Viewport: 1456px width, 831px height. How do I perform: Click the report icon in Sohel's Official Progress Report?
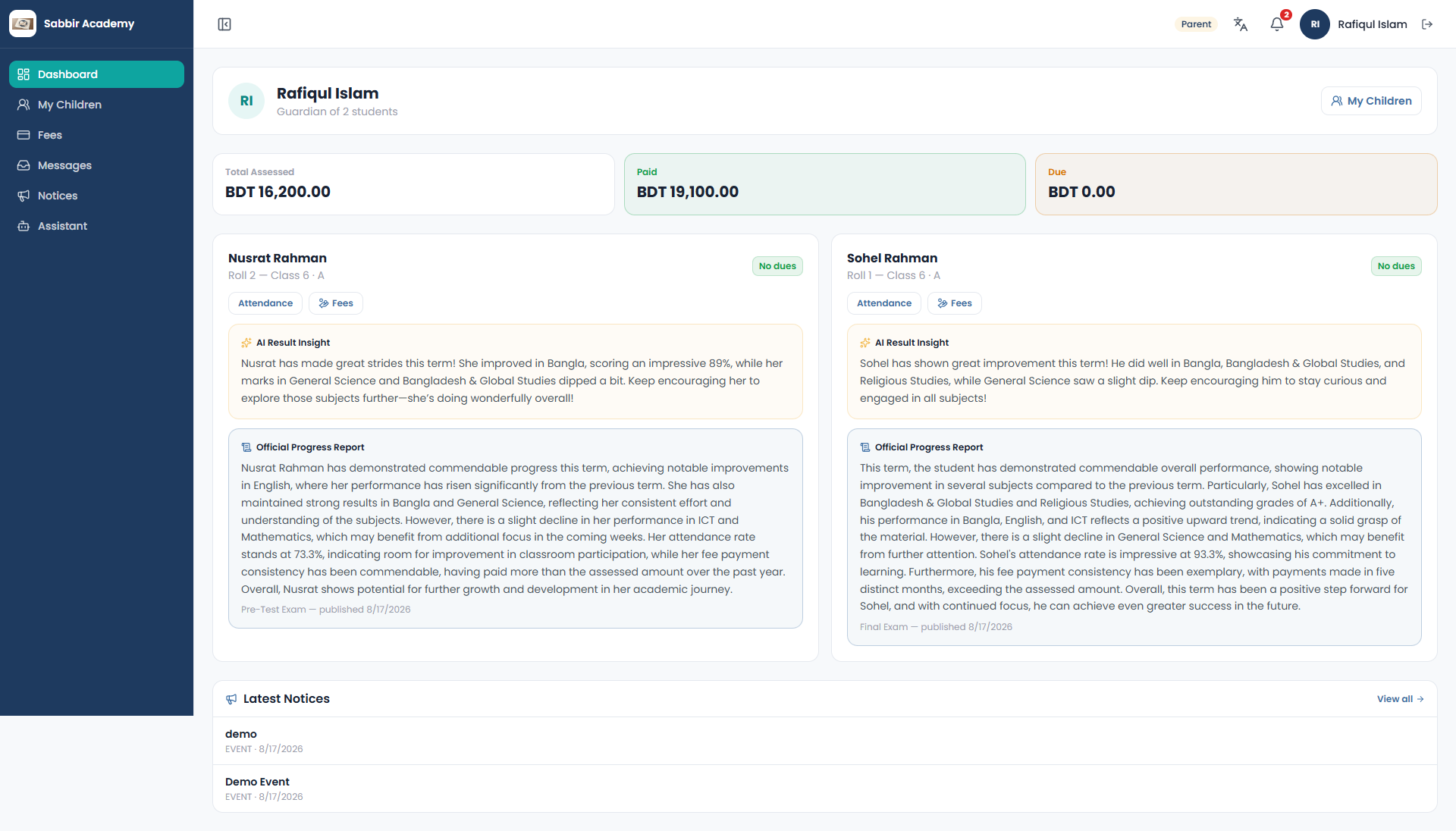865,447
